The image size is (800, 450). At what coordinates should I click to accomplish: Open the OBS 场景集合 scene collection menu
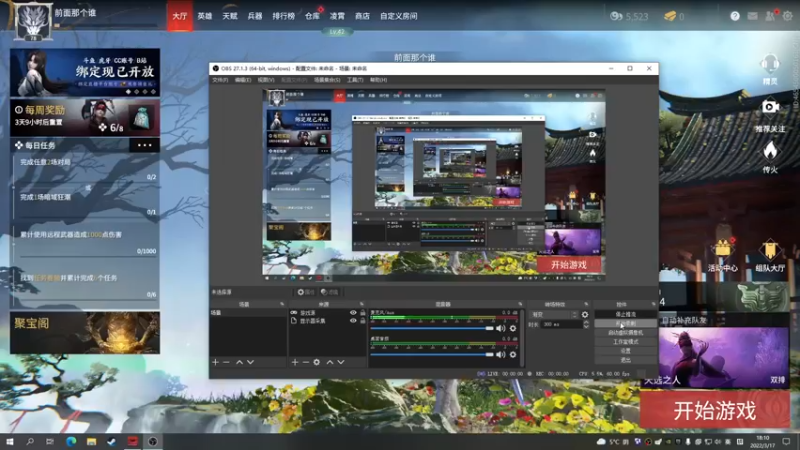click(x=327, y=80)
